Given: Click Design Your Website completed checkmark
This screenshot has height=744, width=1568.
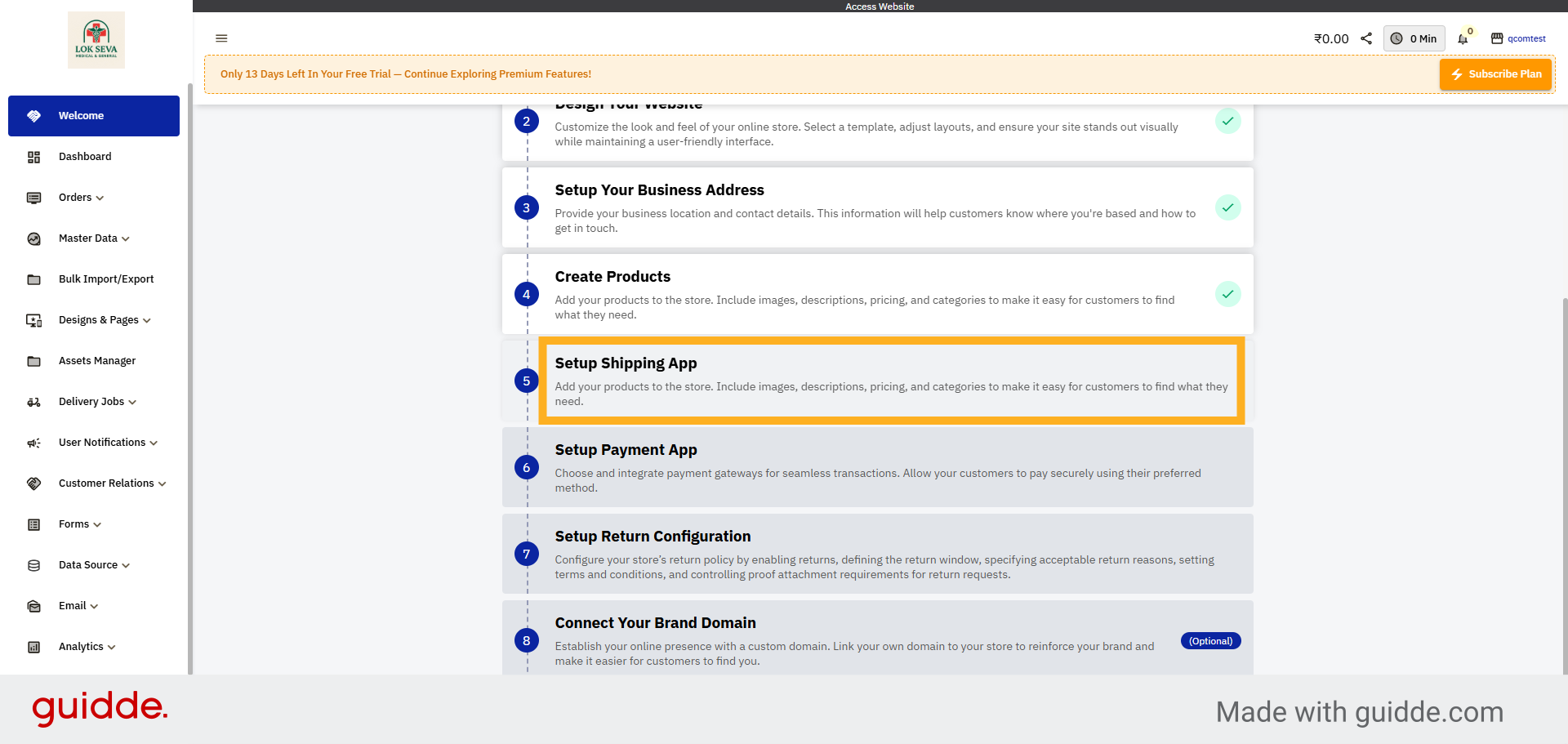Looking at the screenshot, I should (x=1227, y=121).
